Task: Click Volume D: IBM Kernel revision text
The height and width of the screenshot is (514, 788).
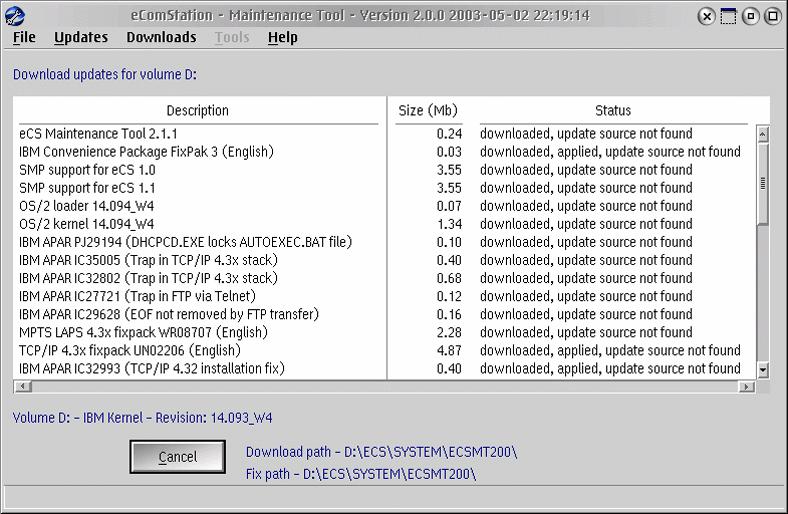Action: pyautogui.click(x=143, y=418)
